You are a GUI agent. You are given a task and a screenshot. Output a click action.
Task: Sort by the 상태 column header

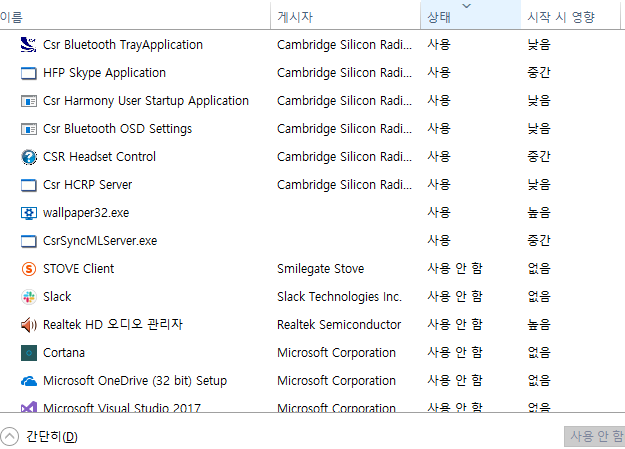point(471,17)
